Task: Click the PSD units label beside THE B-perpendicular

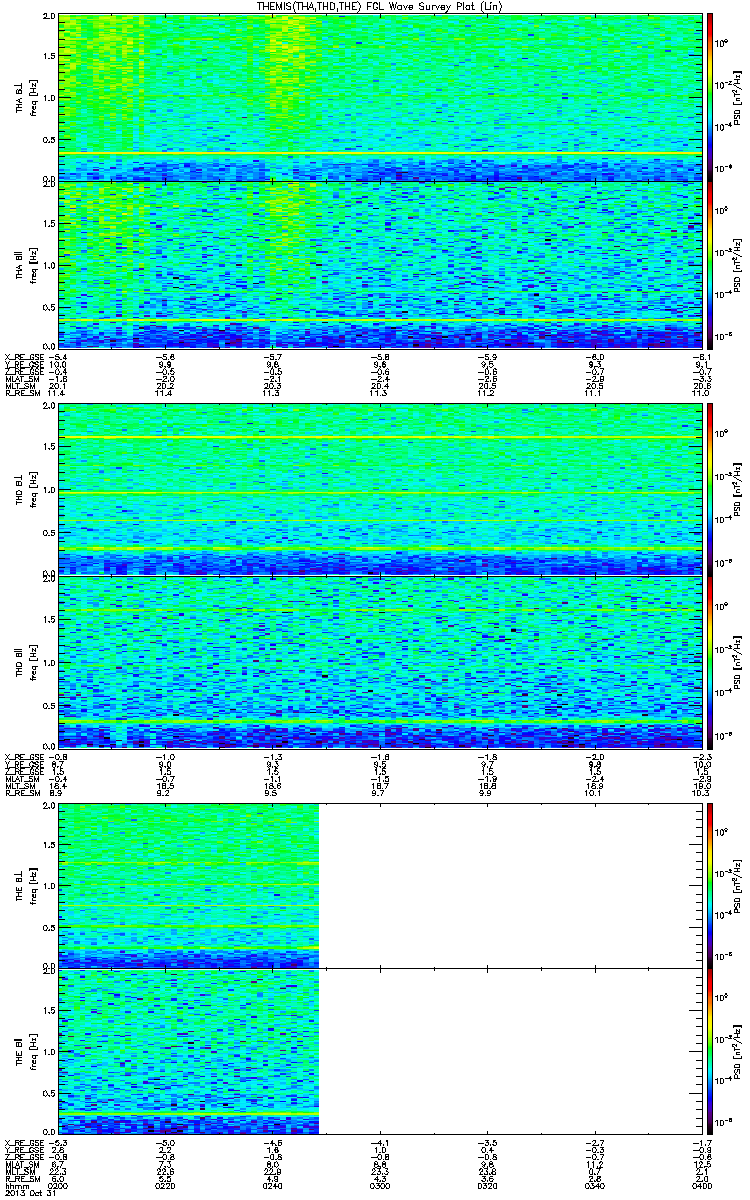Action: point(737,885)
